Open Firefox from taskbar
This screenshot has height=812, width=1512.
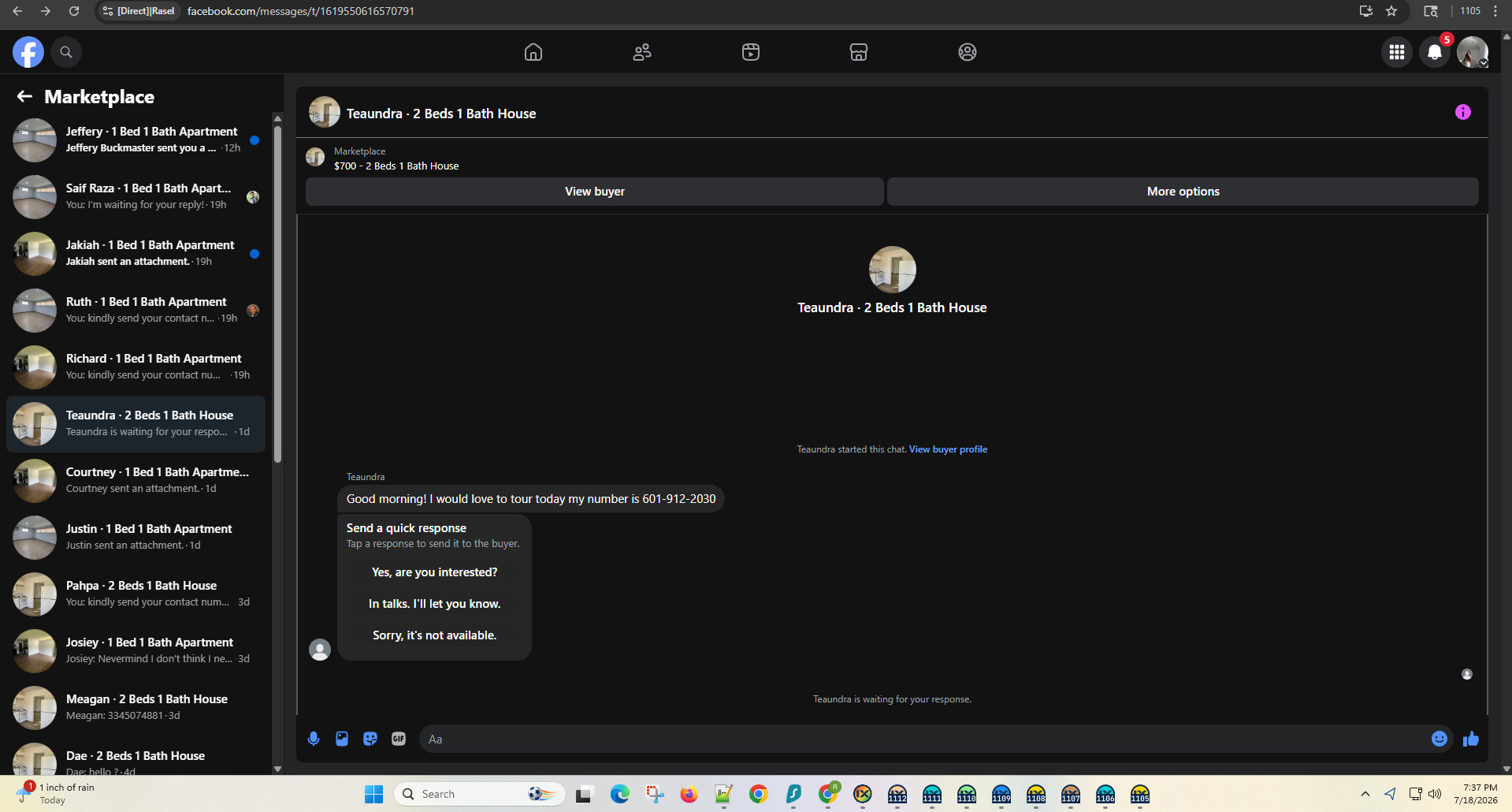[689, 794]
